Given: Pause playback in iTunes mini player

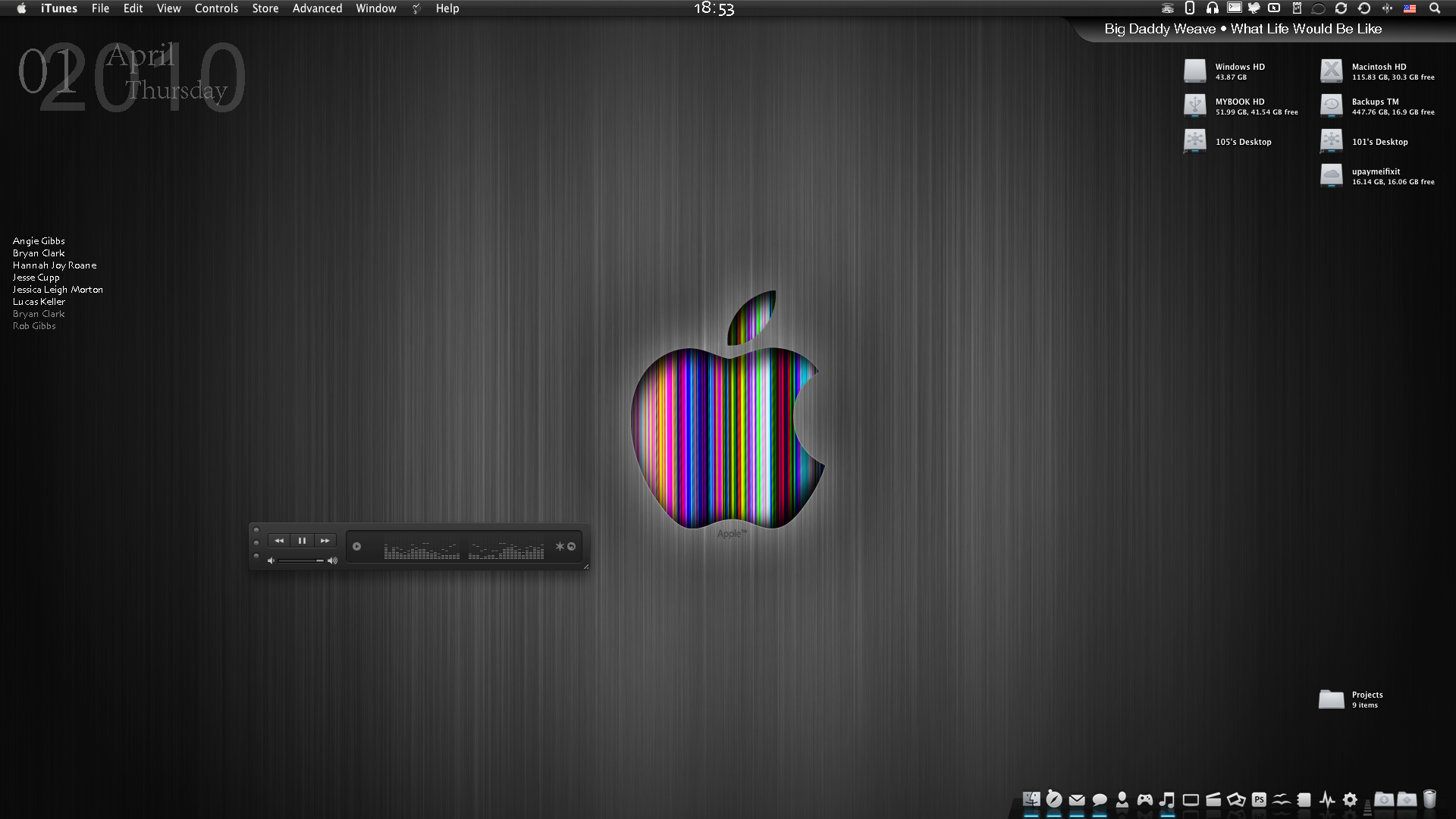Looking at the screenshot, I should coord(302,541).
